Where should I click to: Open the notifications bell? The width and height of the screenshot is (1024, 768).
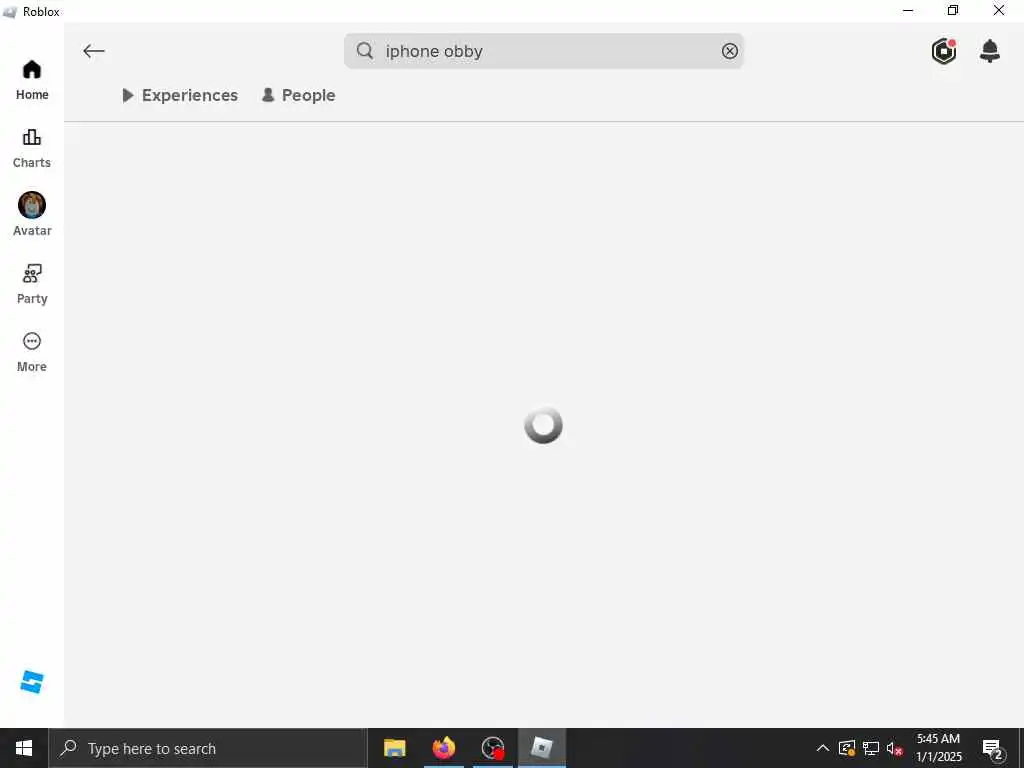tap(989, 51)
